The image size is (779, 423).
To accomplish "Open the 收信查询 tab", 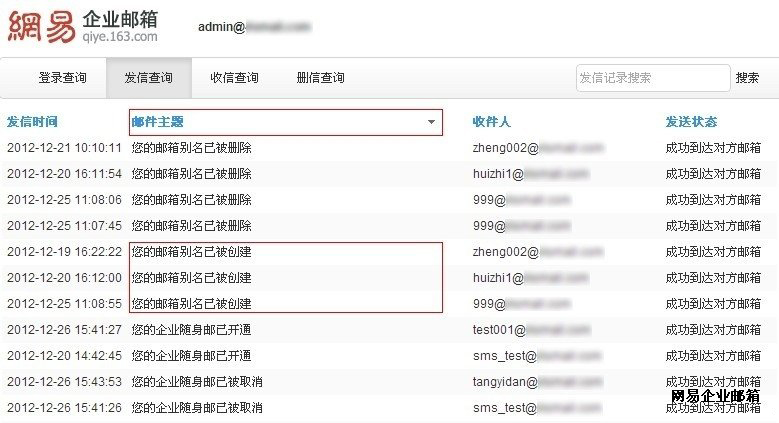I will 234,78.
